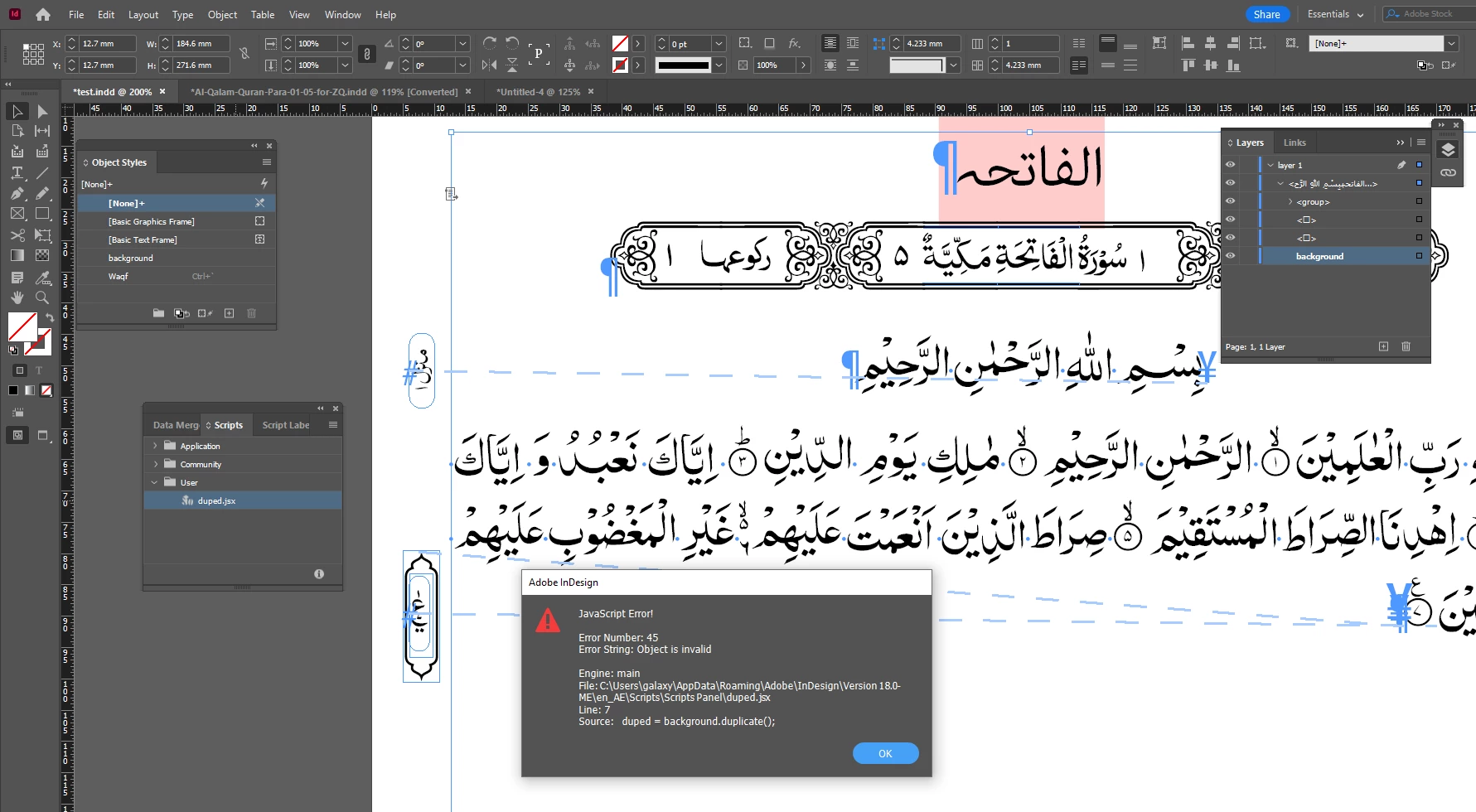The width and height of the screenshot is (1476, 812).
Task: Select the Apply Color black swatch
Action: click(13, 390)
